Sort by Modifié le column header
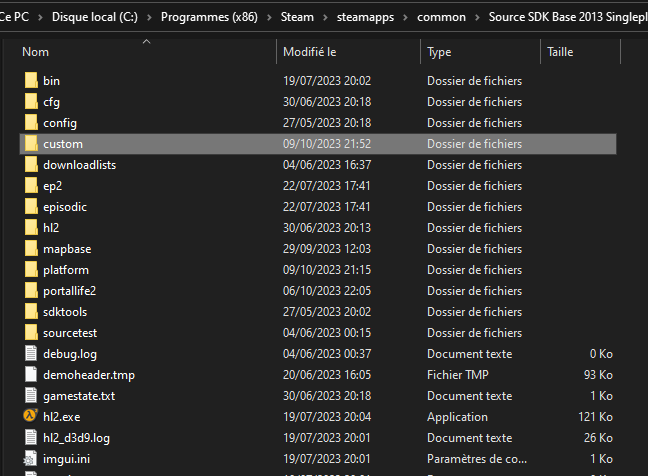This screenshot has height=476, width=648. pyautogui.click(x=309, y=52)
